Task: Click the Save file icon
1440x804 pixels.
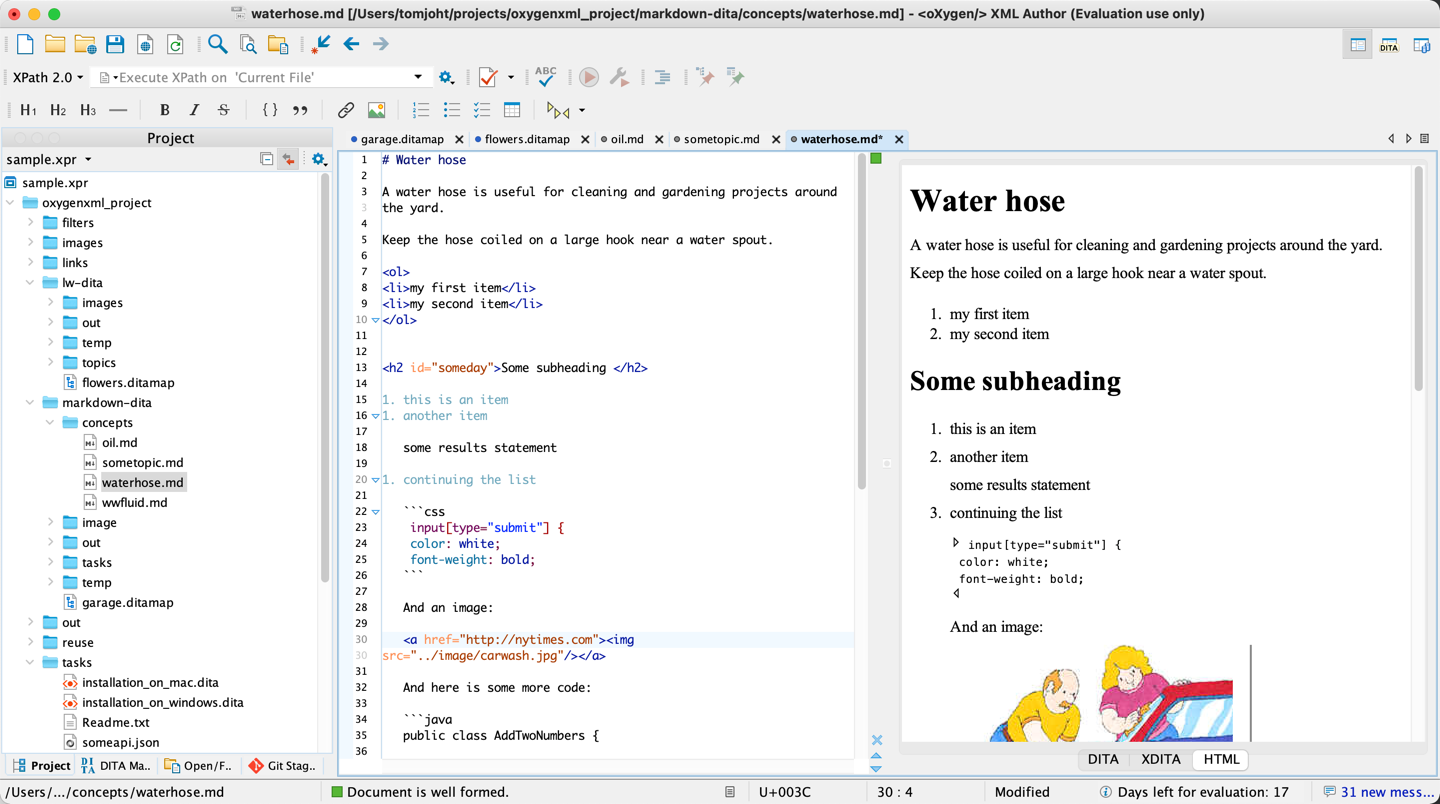Action: 115,44
